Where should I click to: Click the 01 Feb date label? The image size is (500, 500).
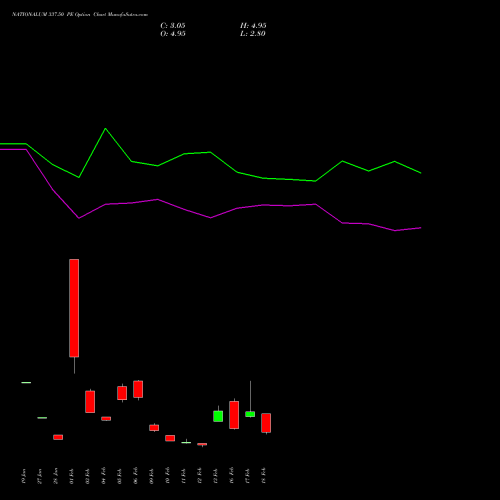pyautogui.click(x=72, y=476)
